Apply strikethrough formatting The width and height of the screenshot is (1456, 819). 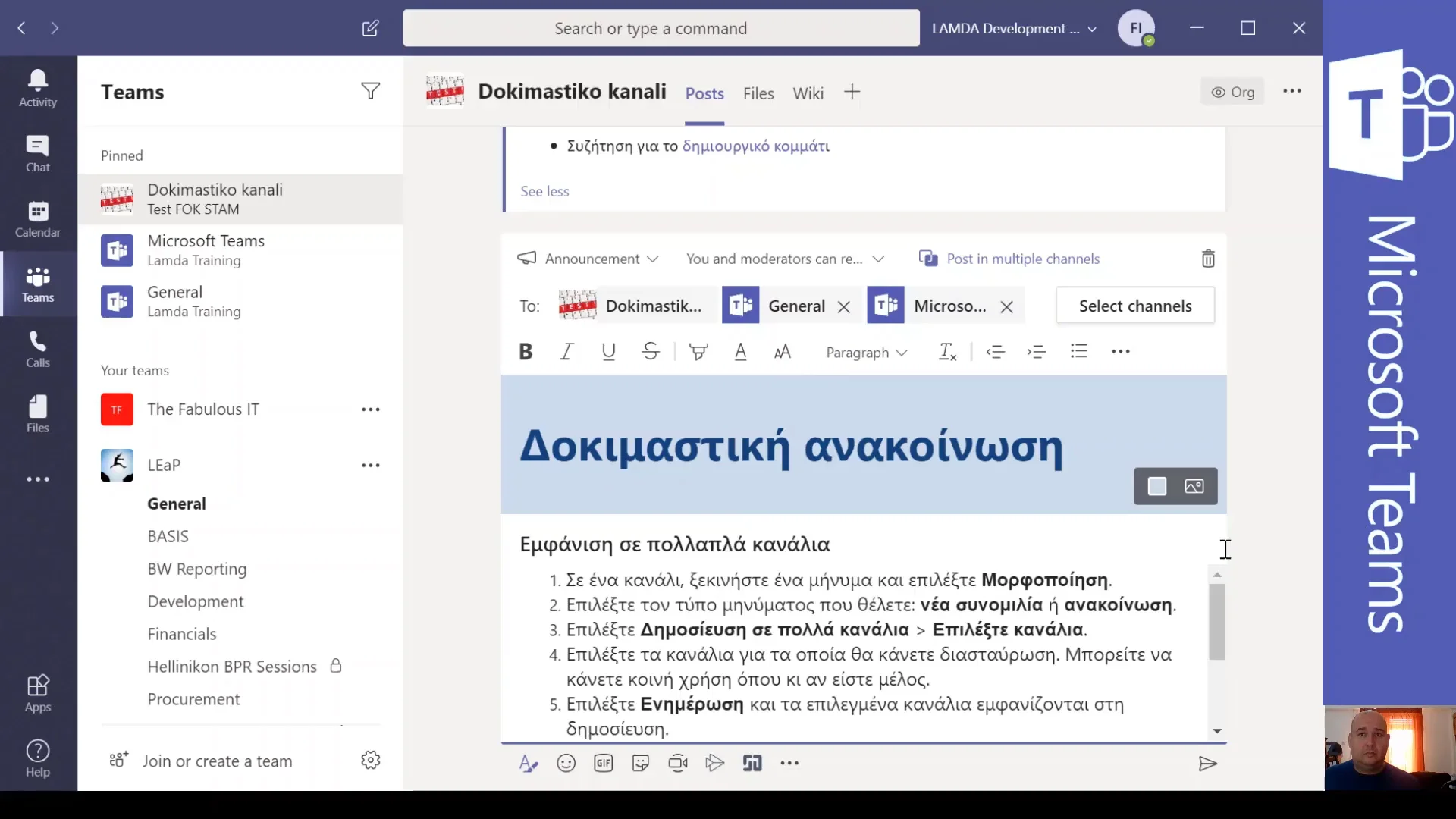[650, 352]
